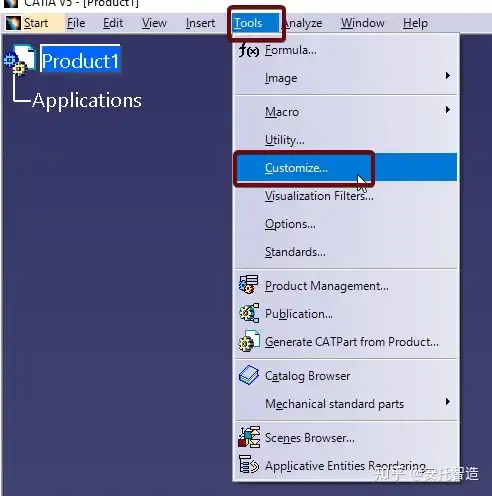The width and height of the screenshot is (492, 496).
Task: Expand Mechanical standard parts submenu arrow
Action: point(448,402)
